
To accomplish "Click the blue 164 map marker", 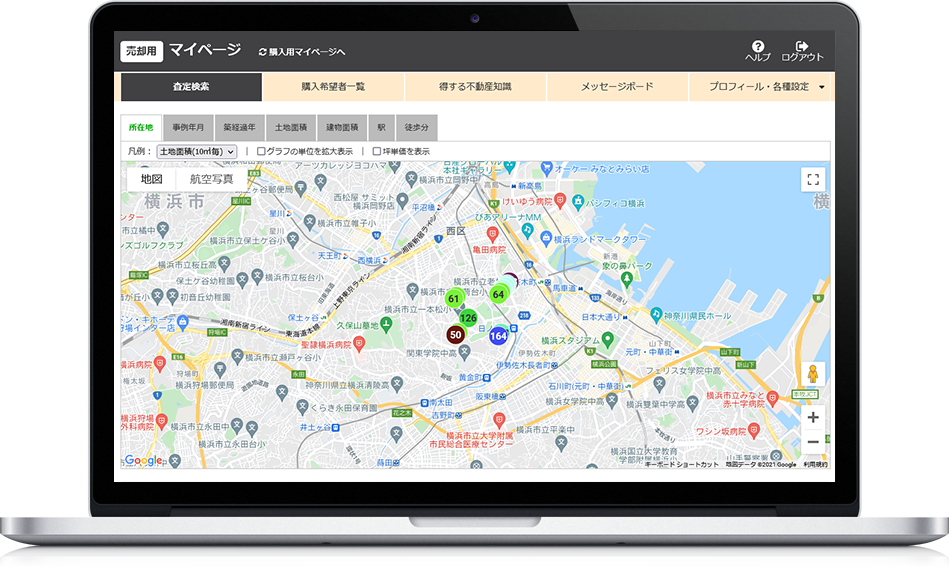I will [x=498, y=335].
